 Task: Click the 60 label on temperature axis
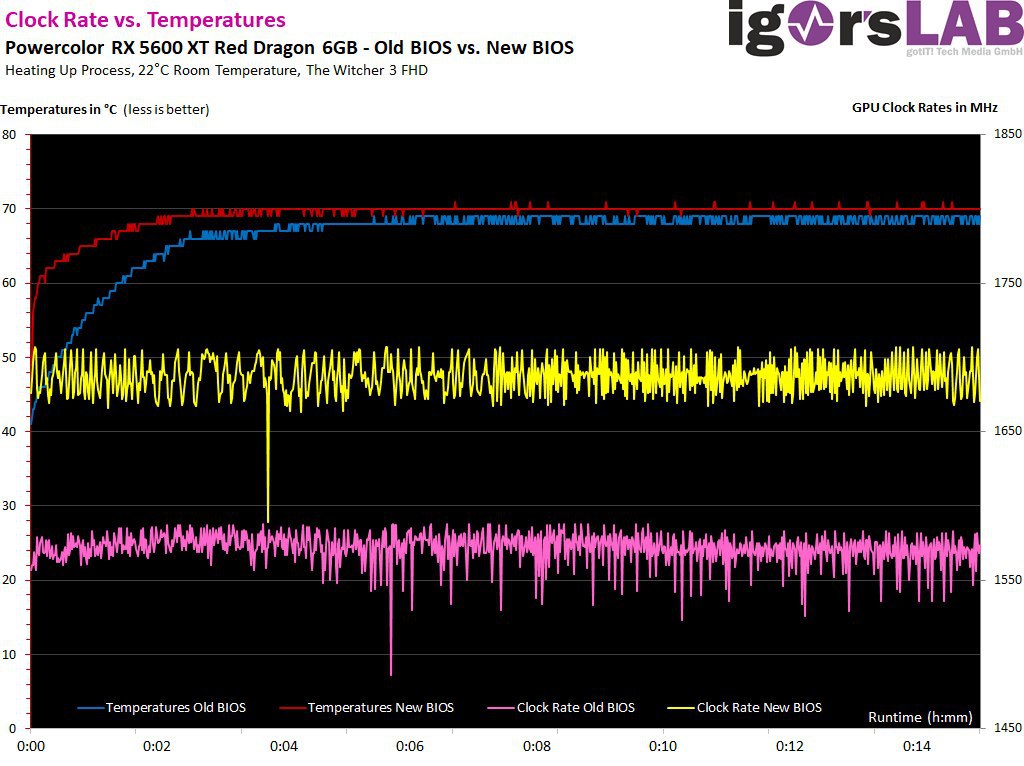(9, 283)
